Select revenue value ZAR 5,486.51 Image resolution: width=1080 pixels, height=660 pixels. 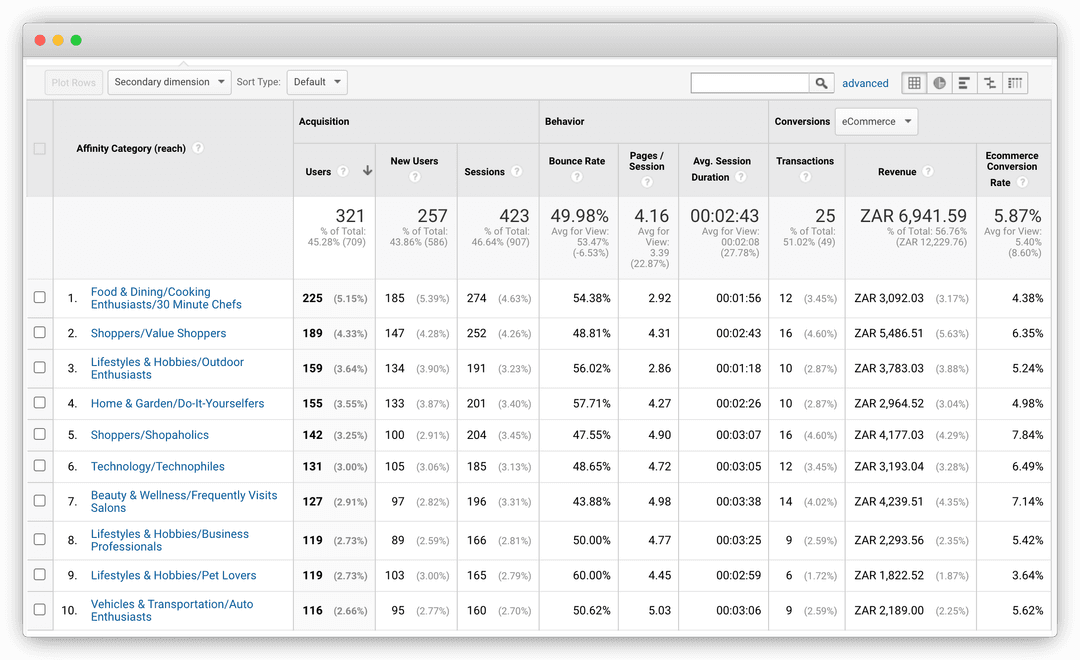click(x=889, y=333)
